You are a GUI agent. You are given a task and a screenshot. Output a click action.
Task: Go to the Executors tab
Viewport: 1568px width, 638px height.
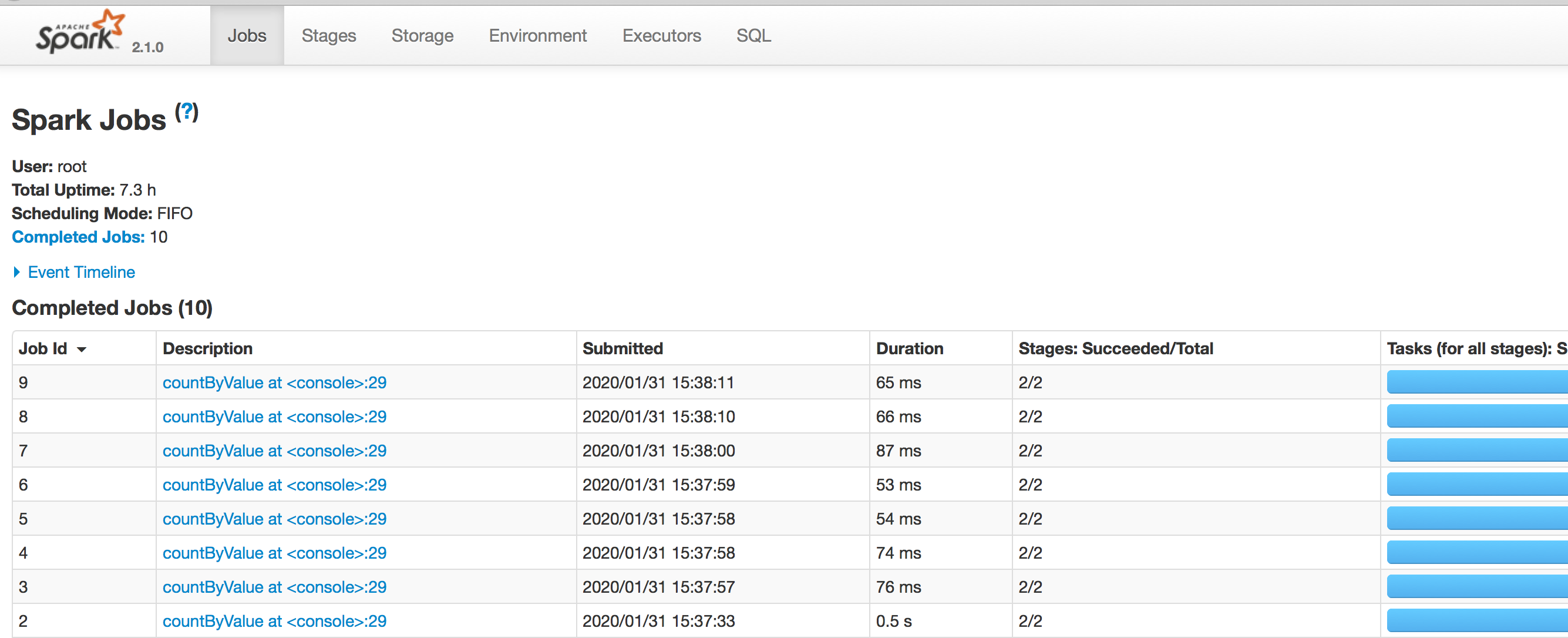tap(661, 35)
